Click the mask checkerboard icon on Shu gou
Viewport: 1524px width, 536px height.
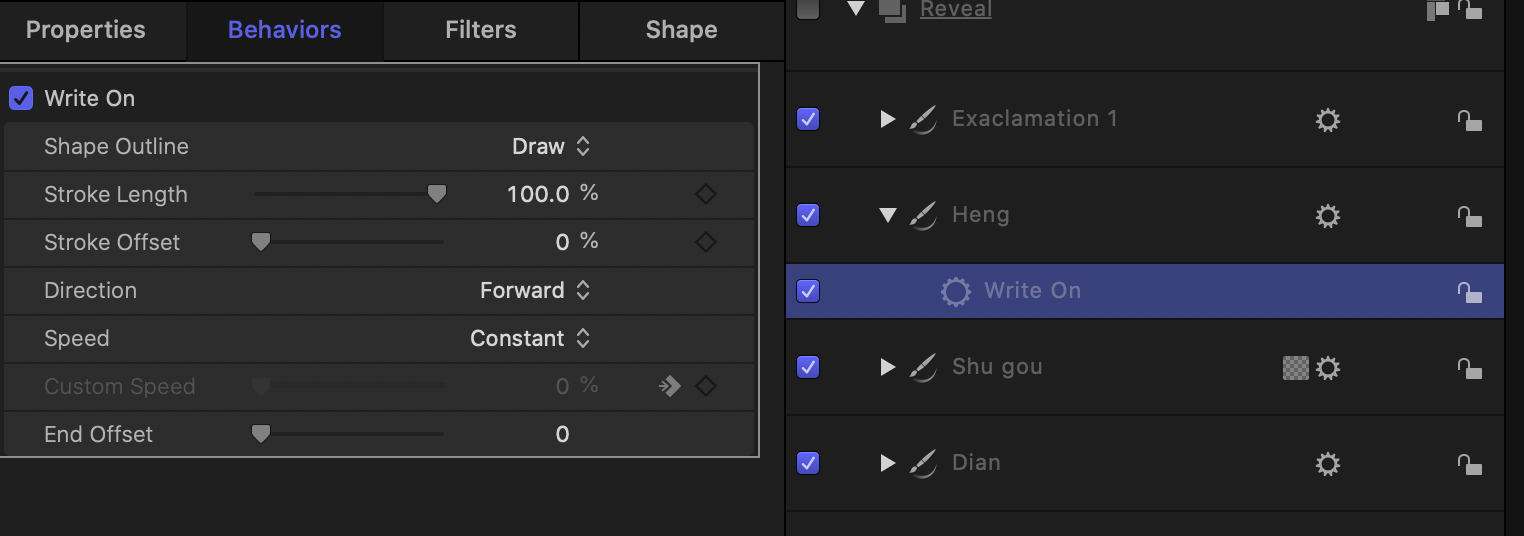(x=1295, y=368)
